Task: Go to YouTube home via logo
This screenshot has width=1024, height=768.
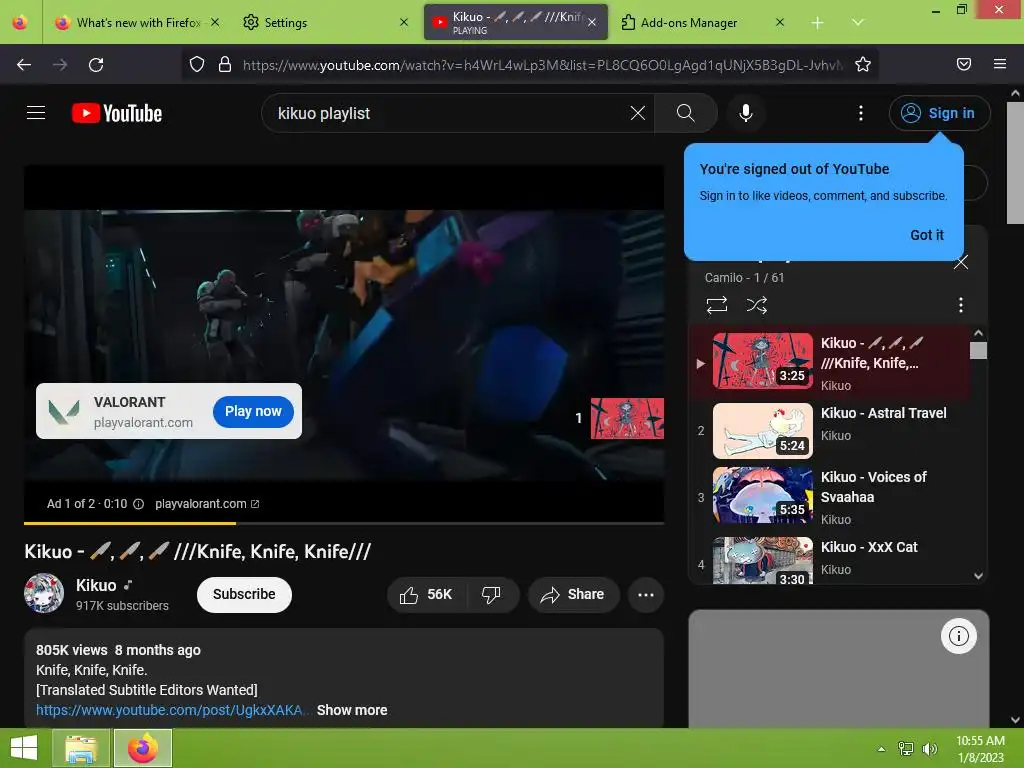Action: click(117, 113)
